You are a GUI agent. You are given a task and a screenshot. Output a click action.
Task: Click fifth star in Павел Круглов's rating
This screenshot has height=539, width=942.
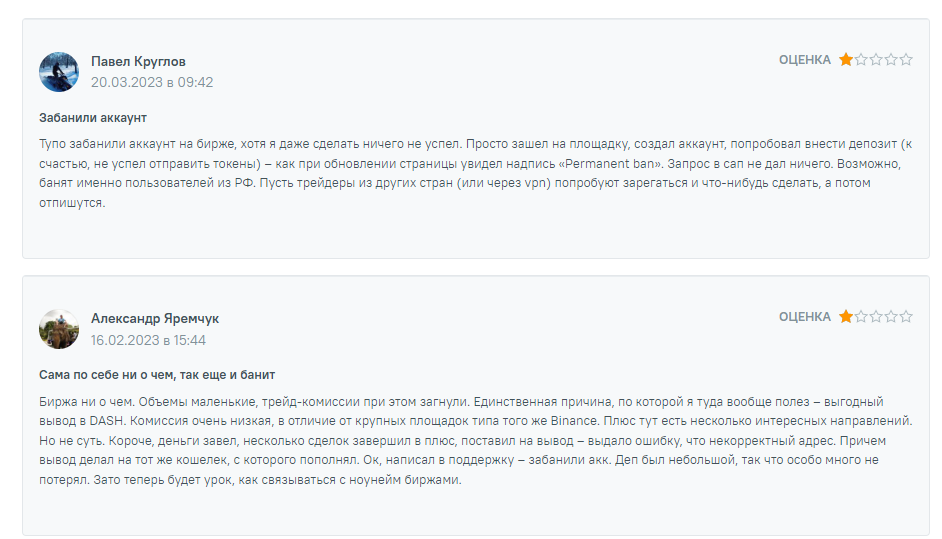[906, 59]
